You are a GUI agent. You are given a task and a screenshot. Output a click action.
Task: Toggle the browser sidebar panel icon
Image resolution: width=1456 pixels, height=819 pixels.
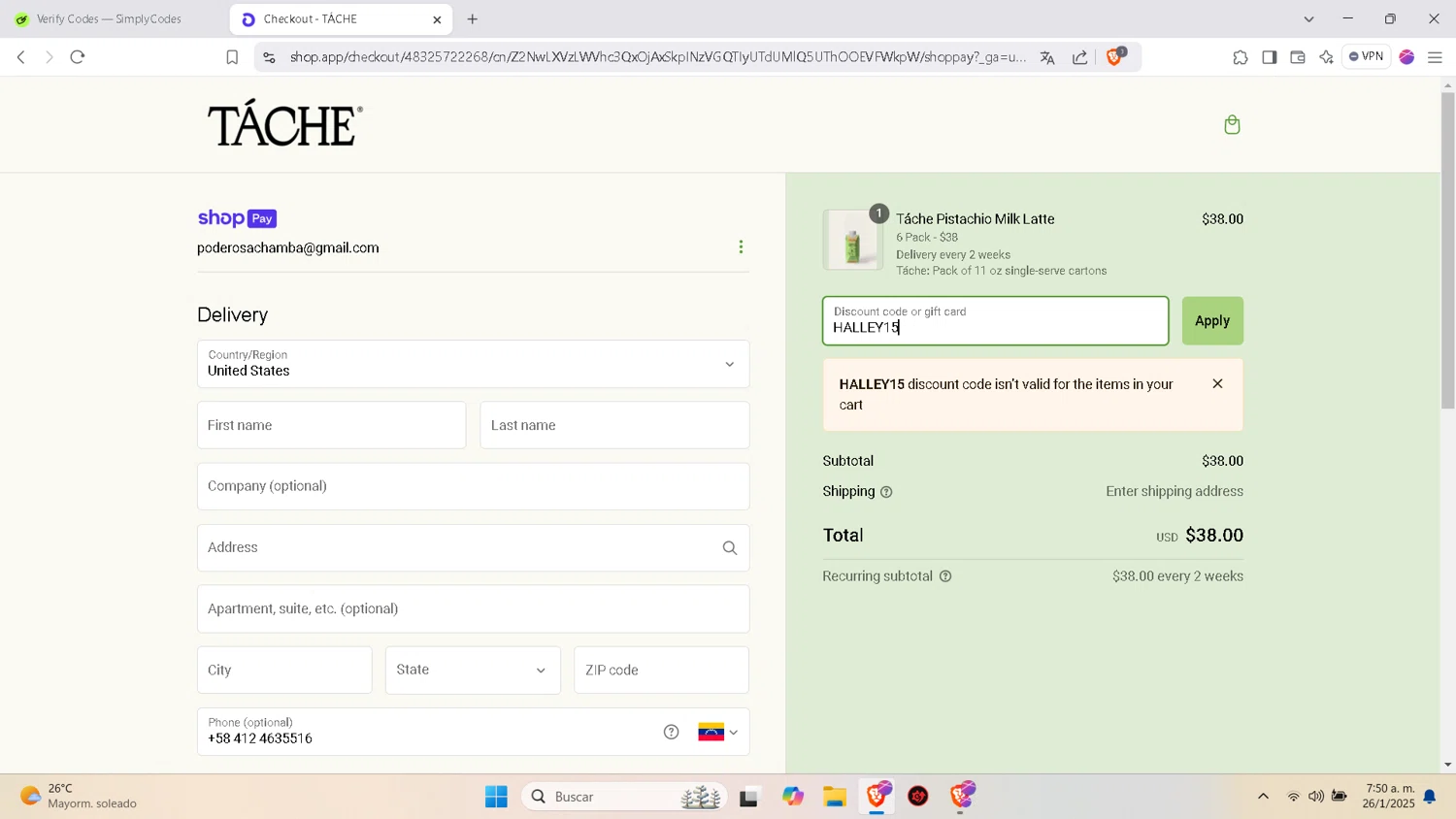point(1269,57)
